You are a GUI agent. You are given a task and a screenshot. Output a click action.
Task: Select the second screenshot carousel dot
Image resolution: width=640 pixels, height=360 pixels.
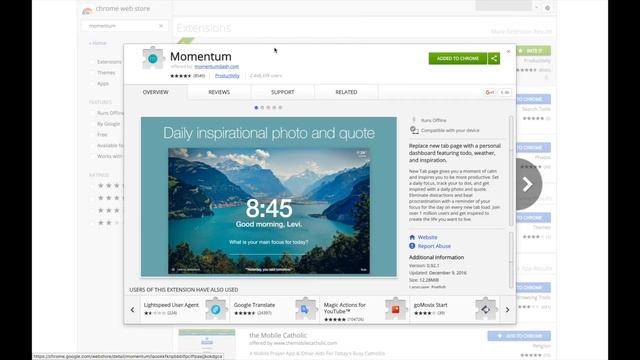(262, 108)
